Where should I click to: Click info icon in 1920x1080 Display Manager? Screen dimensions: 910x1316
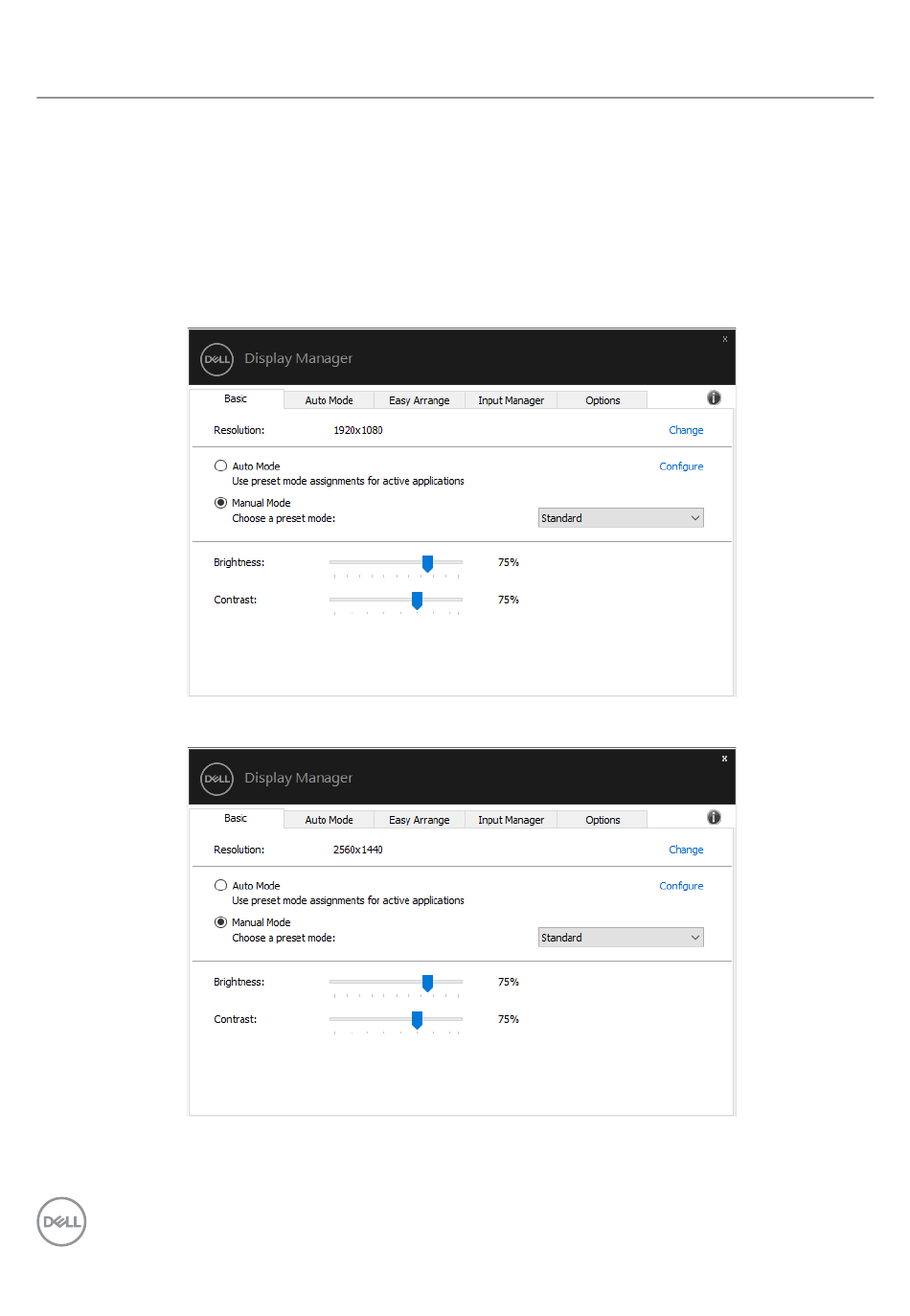pos(714,397)
